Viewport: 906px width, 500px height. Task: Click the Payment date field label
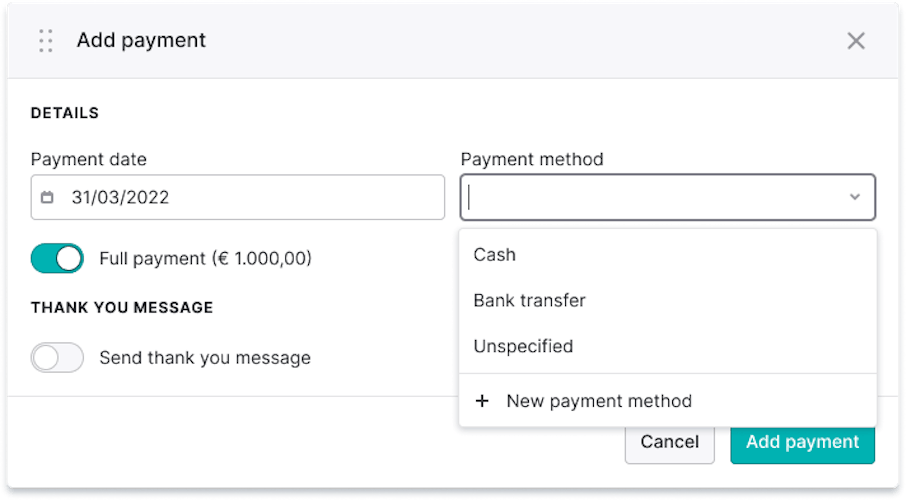click(89, 159)
